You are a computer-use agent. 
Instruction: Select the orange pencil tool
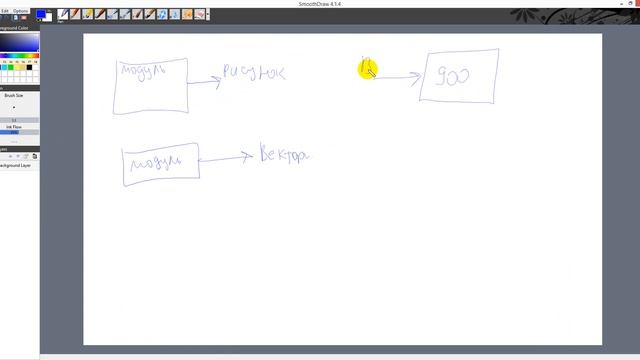click(75, 15)
